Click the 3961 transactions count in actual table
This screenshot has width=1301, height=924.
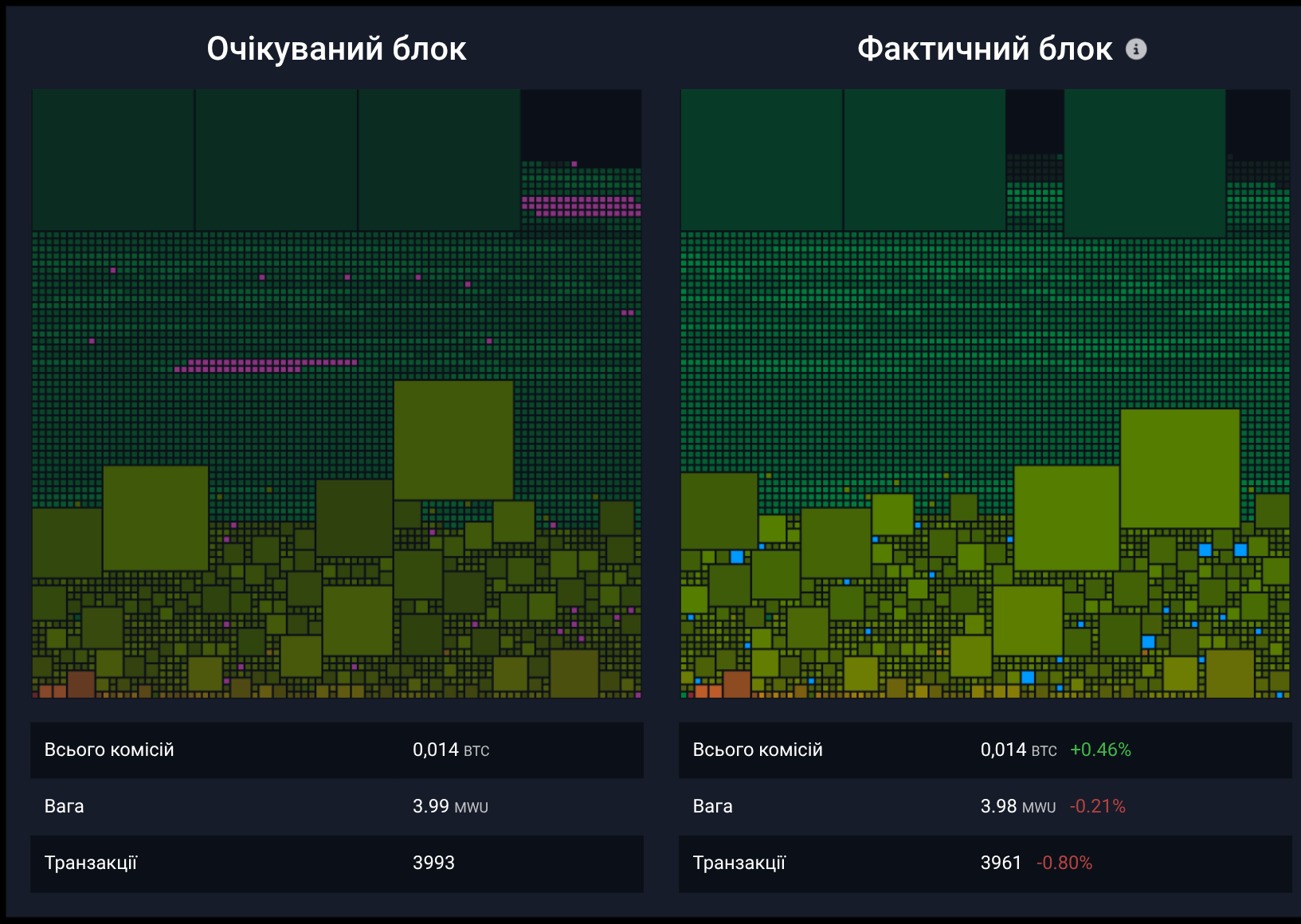(x=1001, y=863)
